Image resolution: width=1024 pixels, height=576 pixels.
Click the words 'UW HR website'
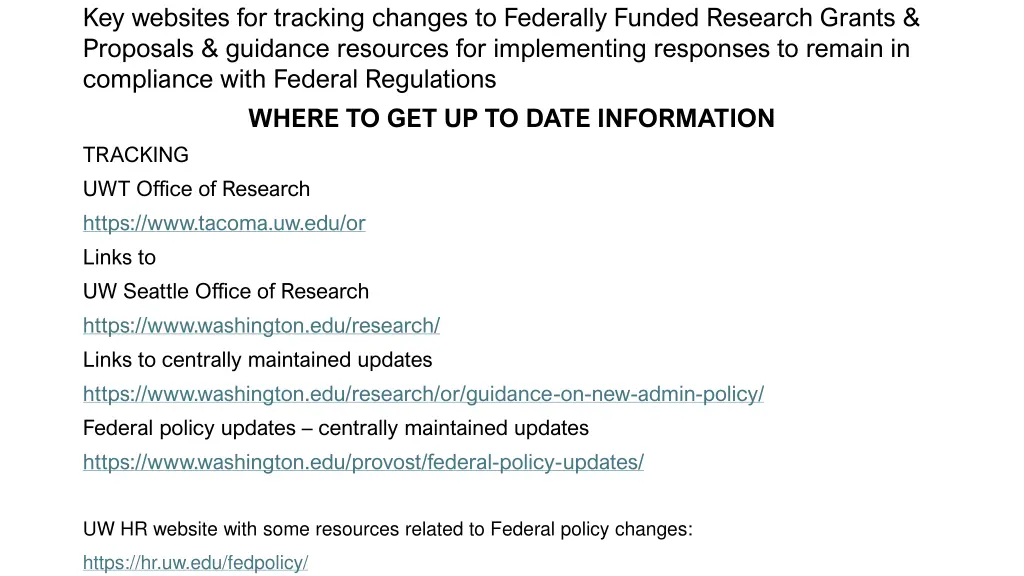(140, 530)
